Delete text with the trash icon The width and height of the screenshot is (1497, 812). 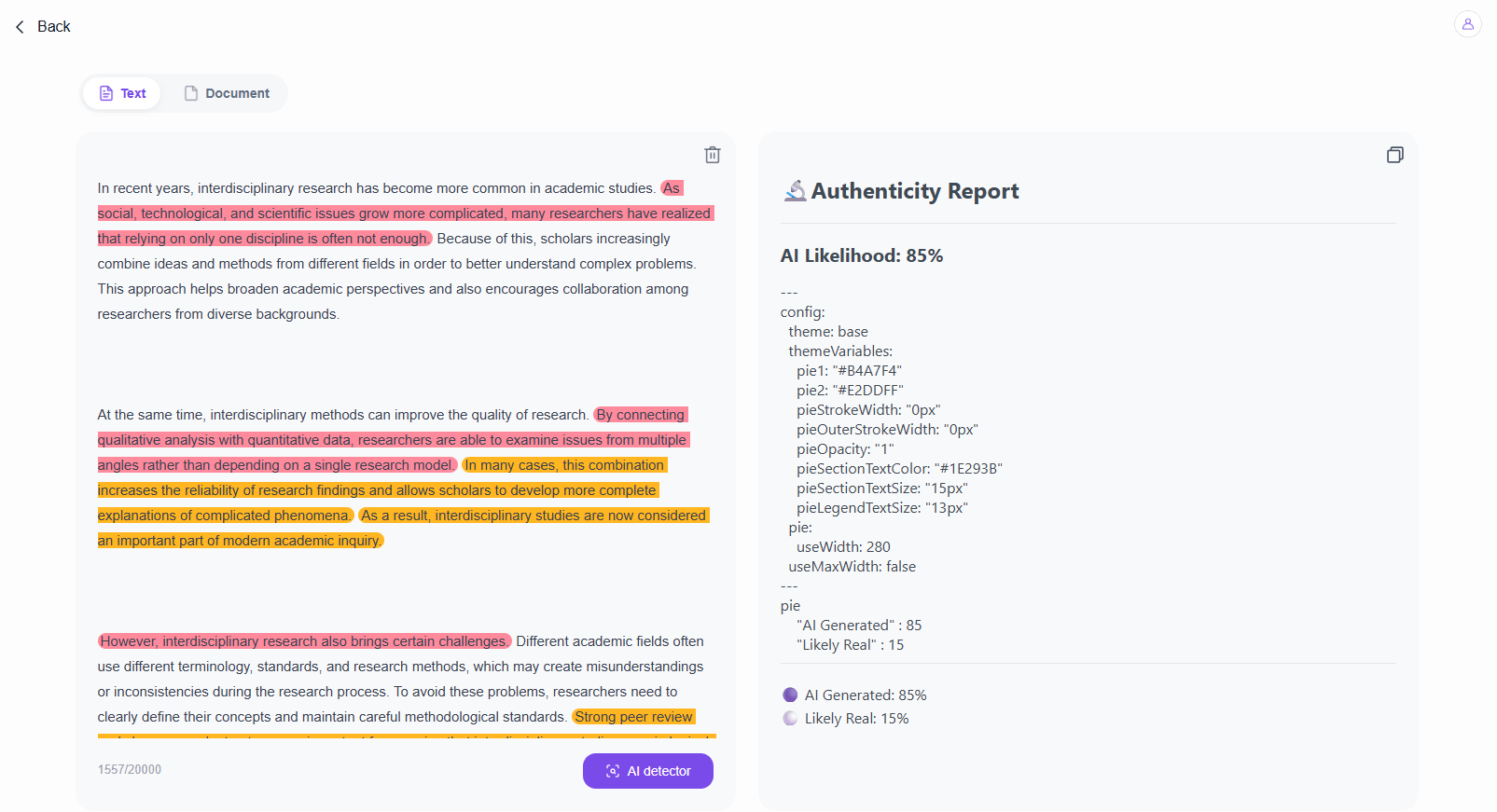coord(713,155)
